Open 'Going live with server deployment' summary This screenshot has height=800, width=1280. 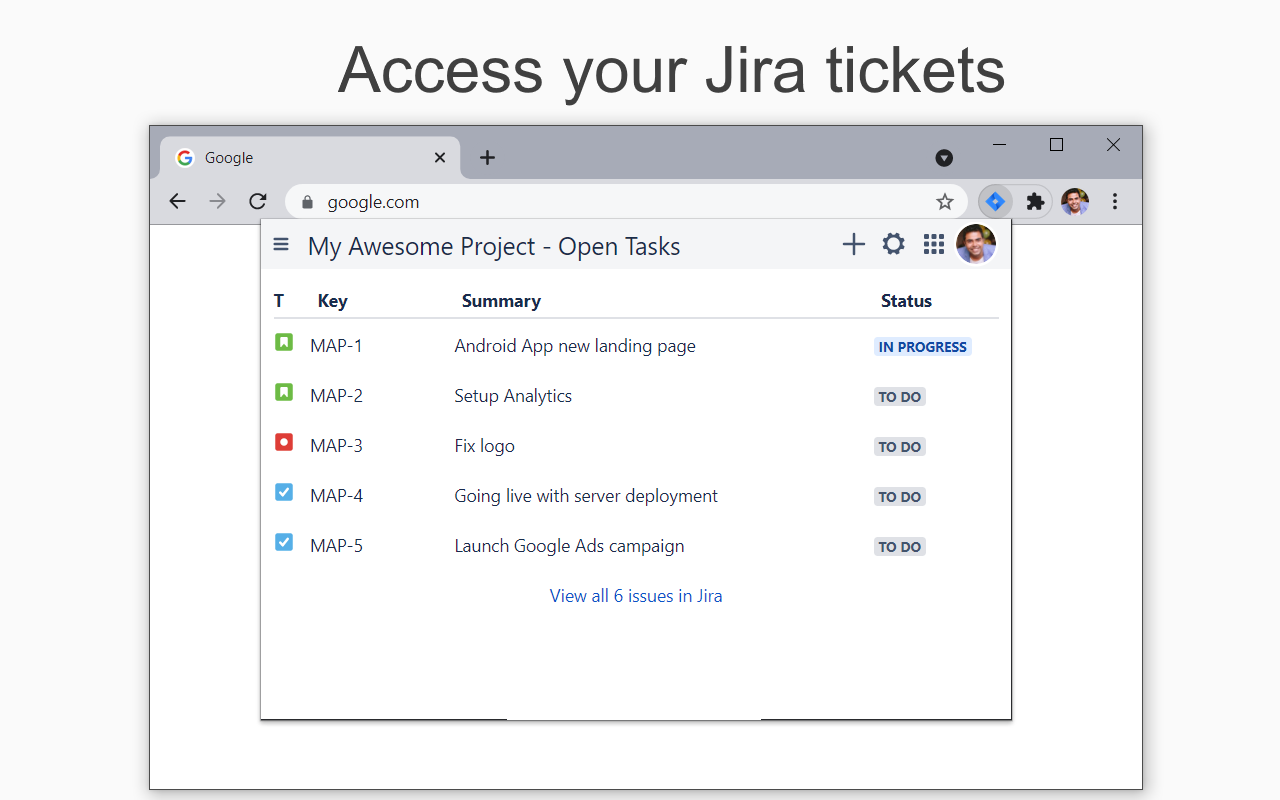pyautogui.click(x=586, y=496)
